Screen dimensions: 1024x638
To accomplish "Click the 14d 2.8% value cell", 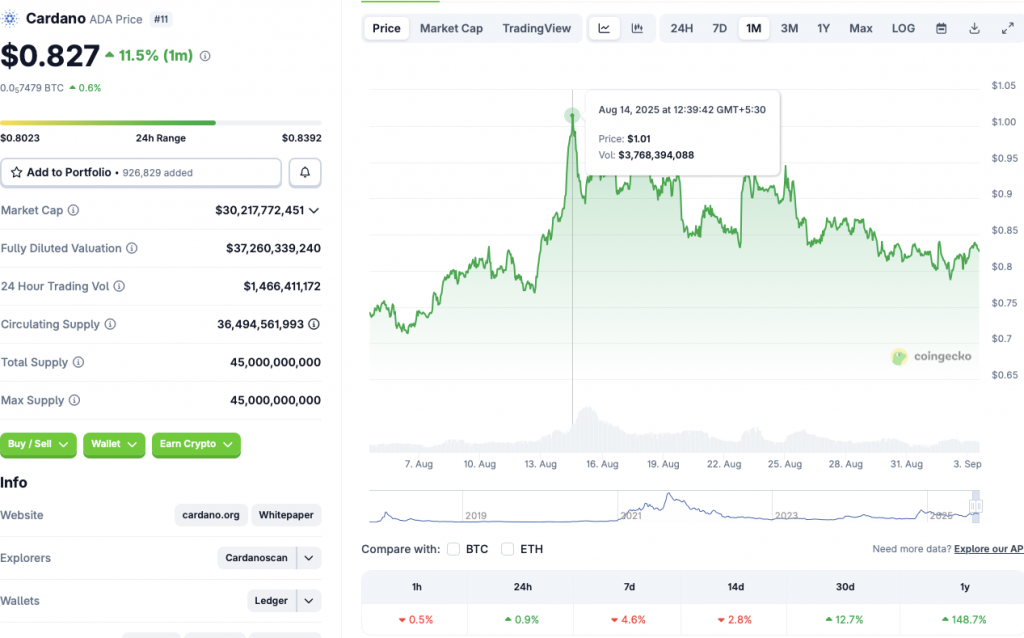I will tap(734, 620).
